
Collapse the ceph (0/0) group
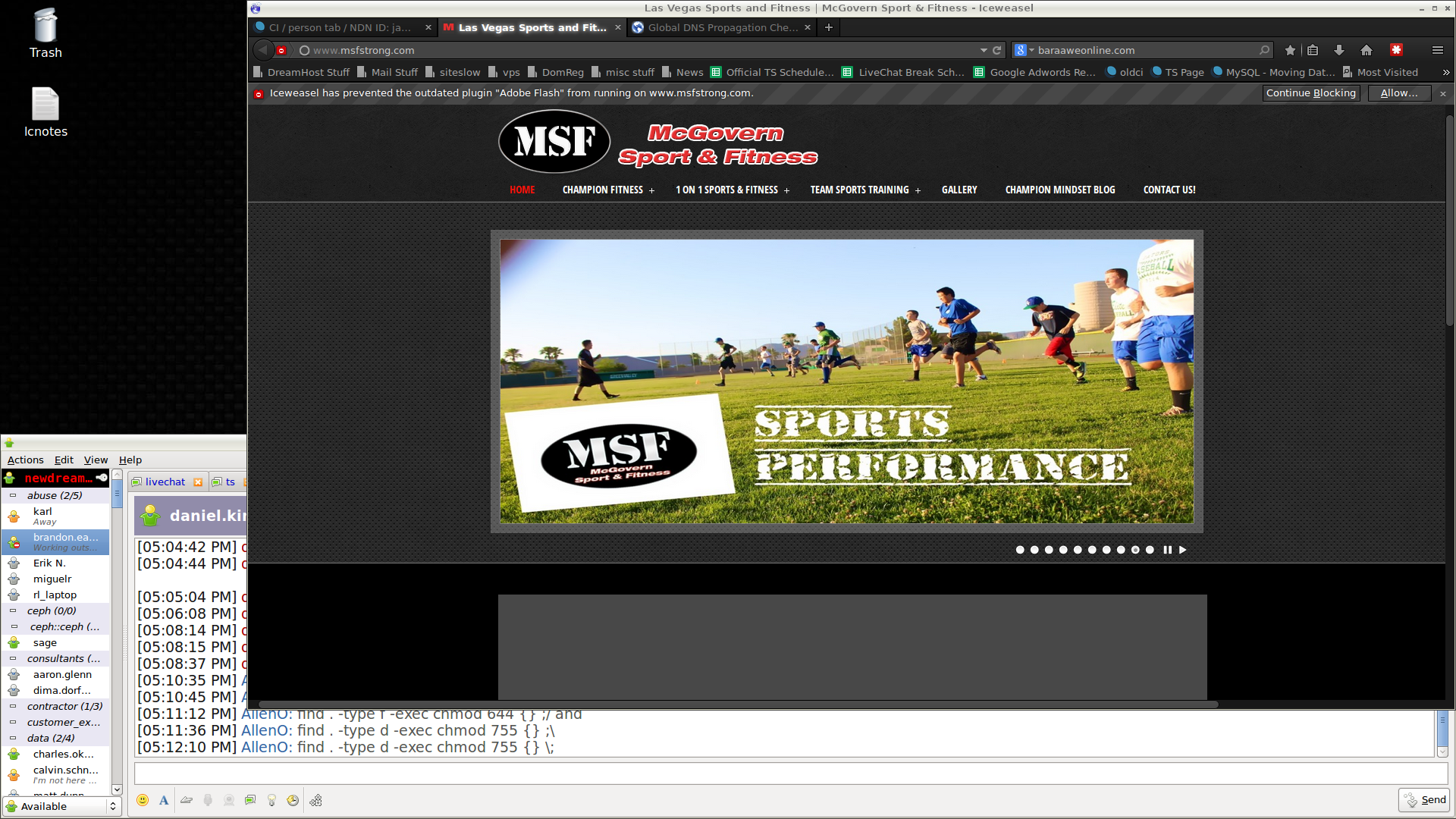(x=13, y=610)
